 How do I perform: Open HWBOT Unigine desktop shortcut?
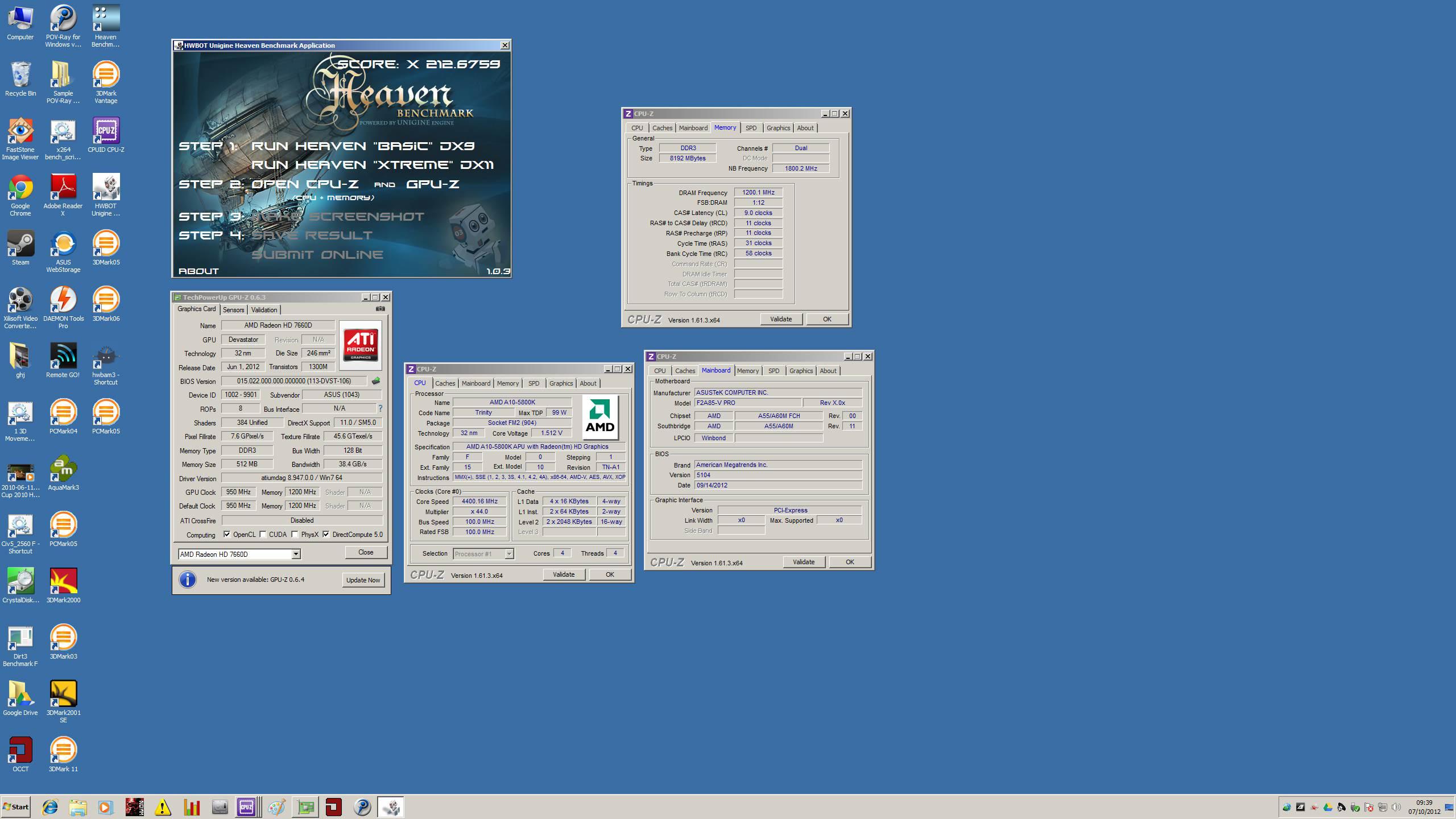coord(106,195)
